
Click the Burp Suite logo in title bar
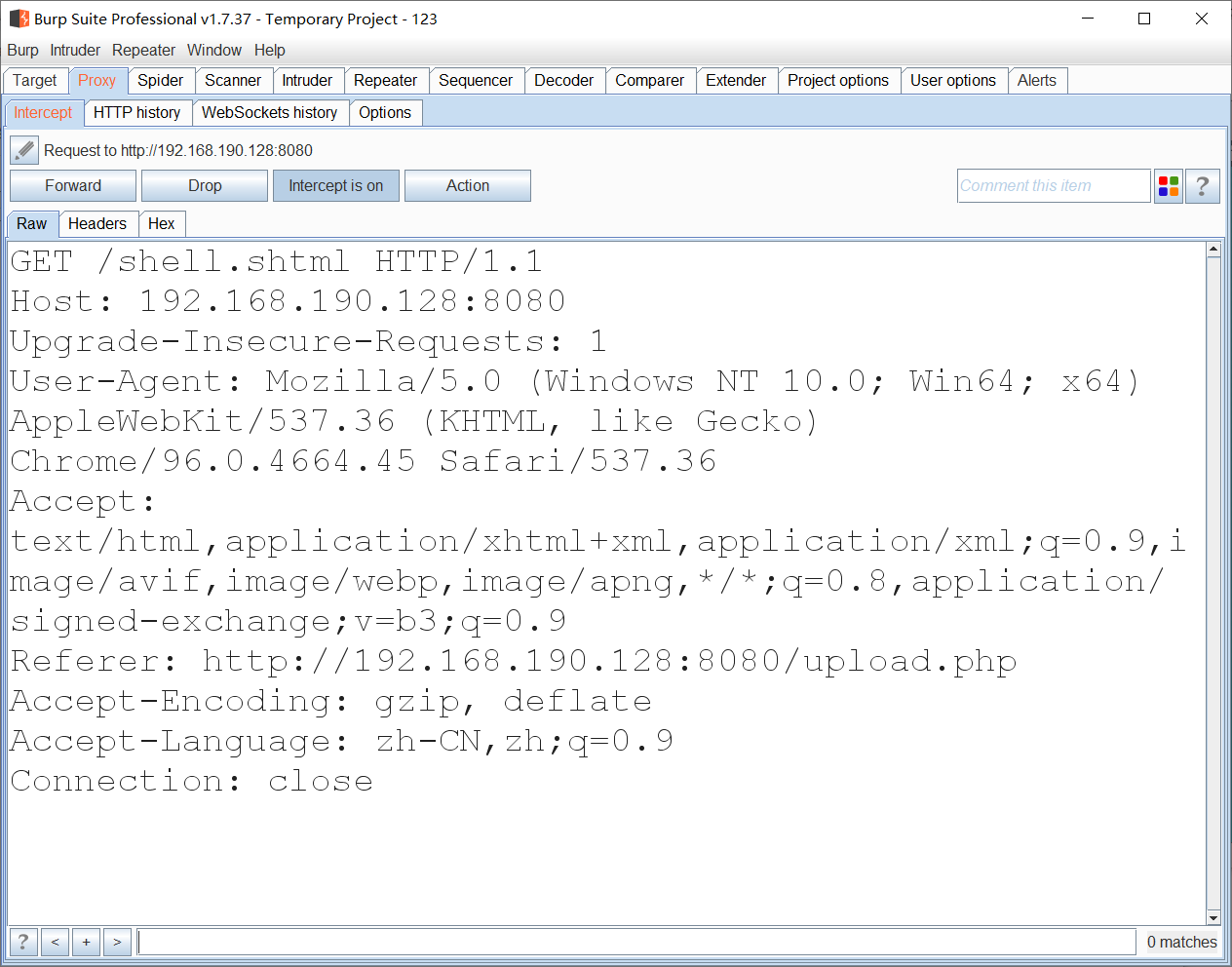point(19,19)
